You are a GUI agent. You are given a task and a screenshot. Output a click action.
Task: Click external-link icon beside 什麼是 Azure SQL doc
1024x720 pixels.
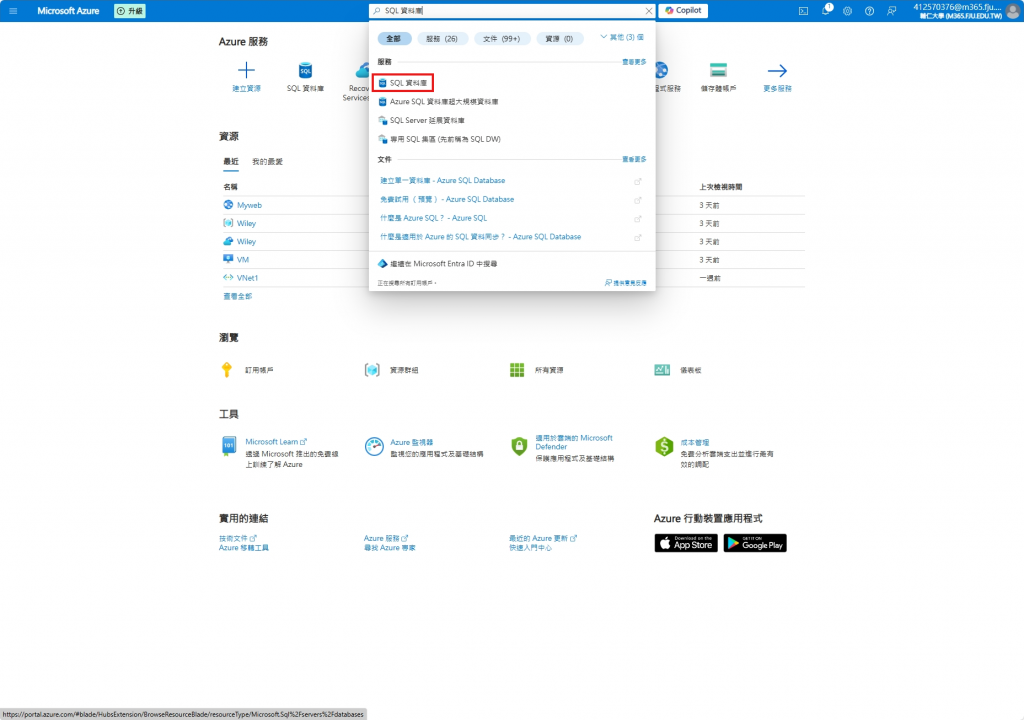[x=637, y=220]
